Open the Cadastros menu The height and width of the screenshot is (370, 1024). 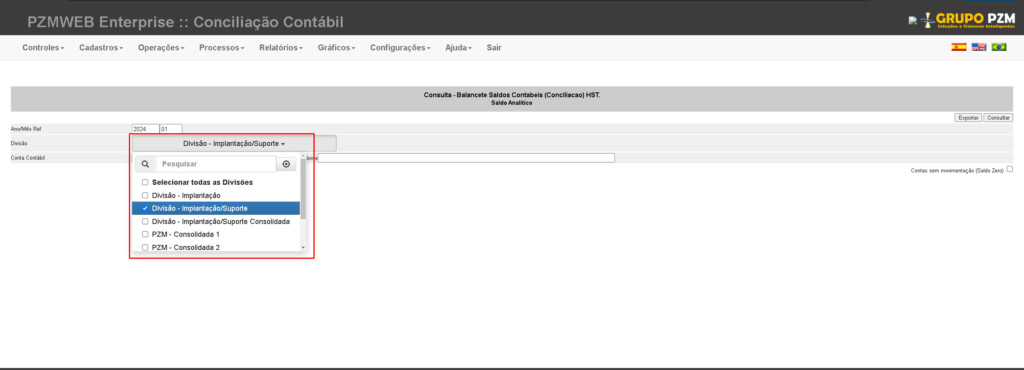click(101, 48)
